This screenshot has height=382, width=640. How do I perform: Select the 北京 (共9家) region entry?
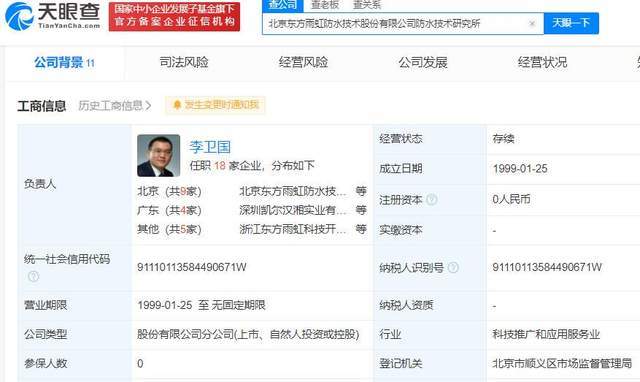click(169, 191)
